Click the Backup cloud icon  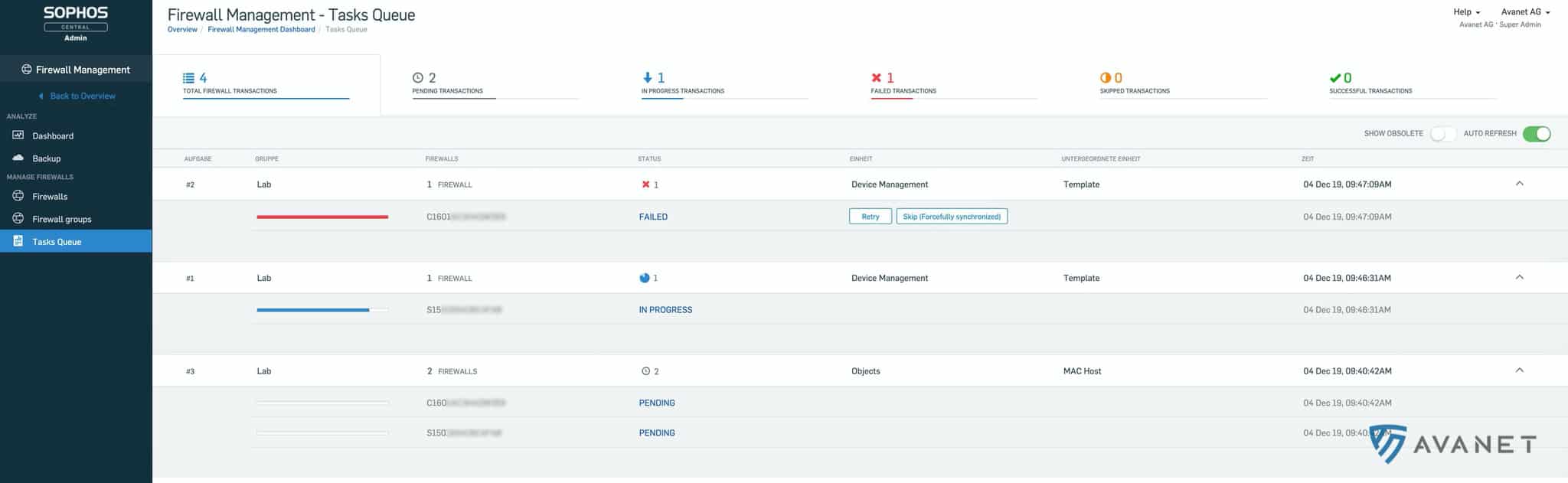(x=18, y=158)
